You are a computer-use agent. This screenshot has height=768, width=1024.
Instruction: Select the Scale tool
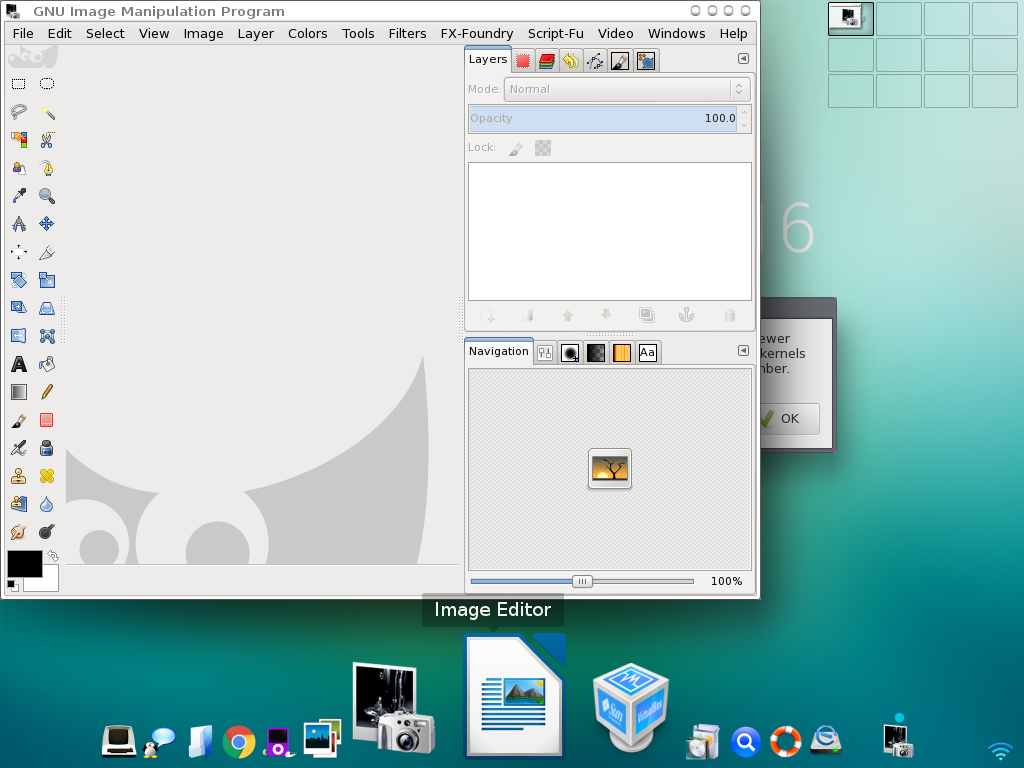click(x=46, y=280)
